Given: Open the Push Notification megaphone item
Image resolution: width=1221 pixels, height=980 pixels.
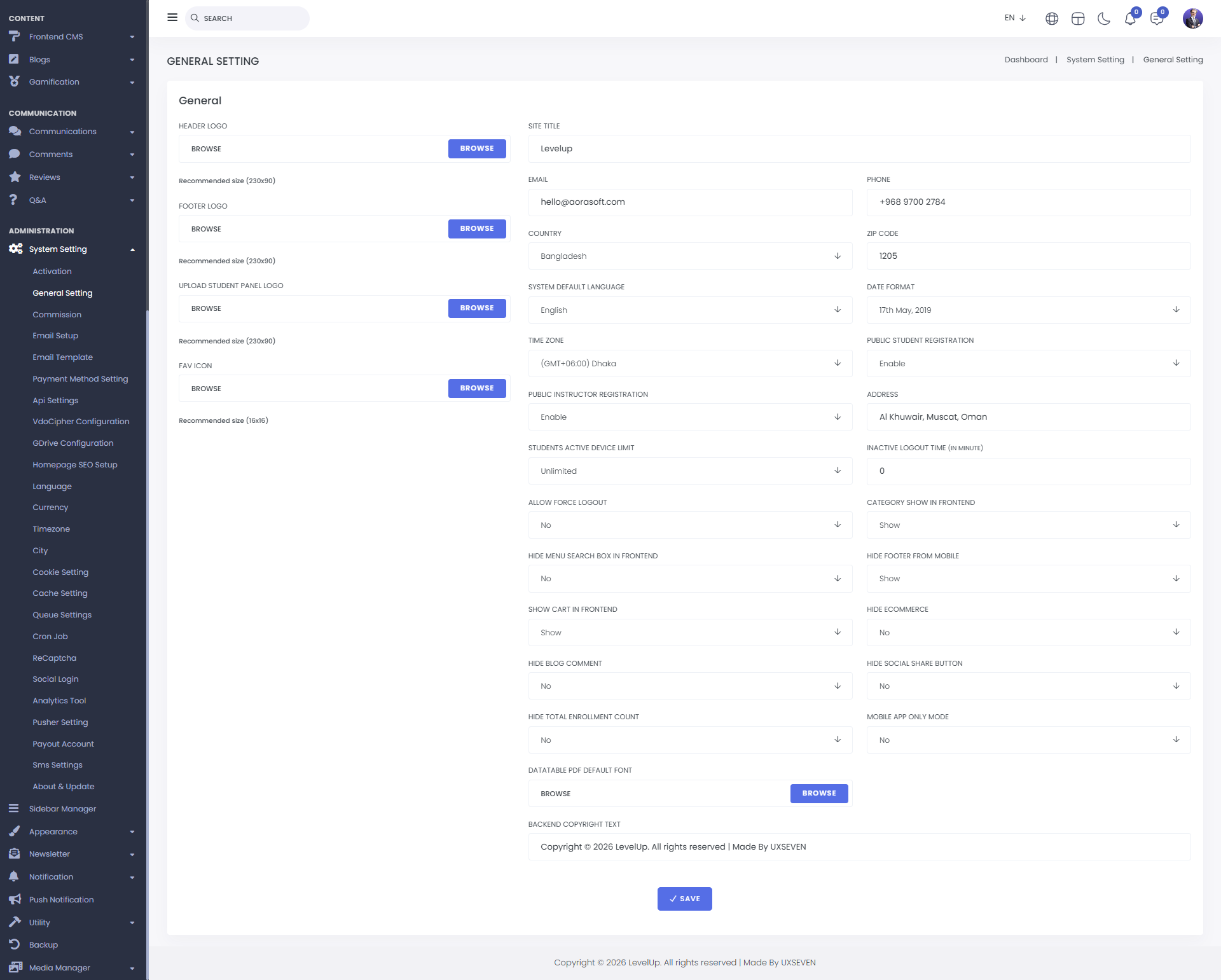Looking at the screenshot, I should pyautogui.click(x=61, y=899).
